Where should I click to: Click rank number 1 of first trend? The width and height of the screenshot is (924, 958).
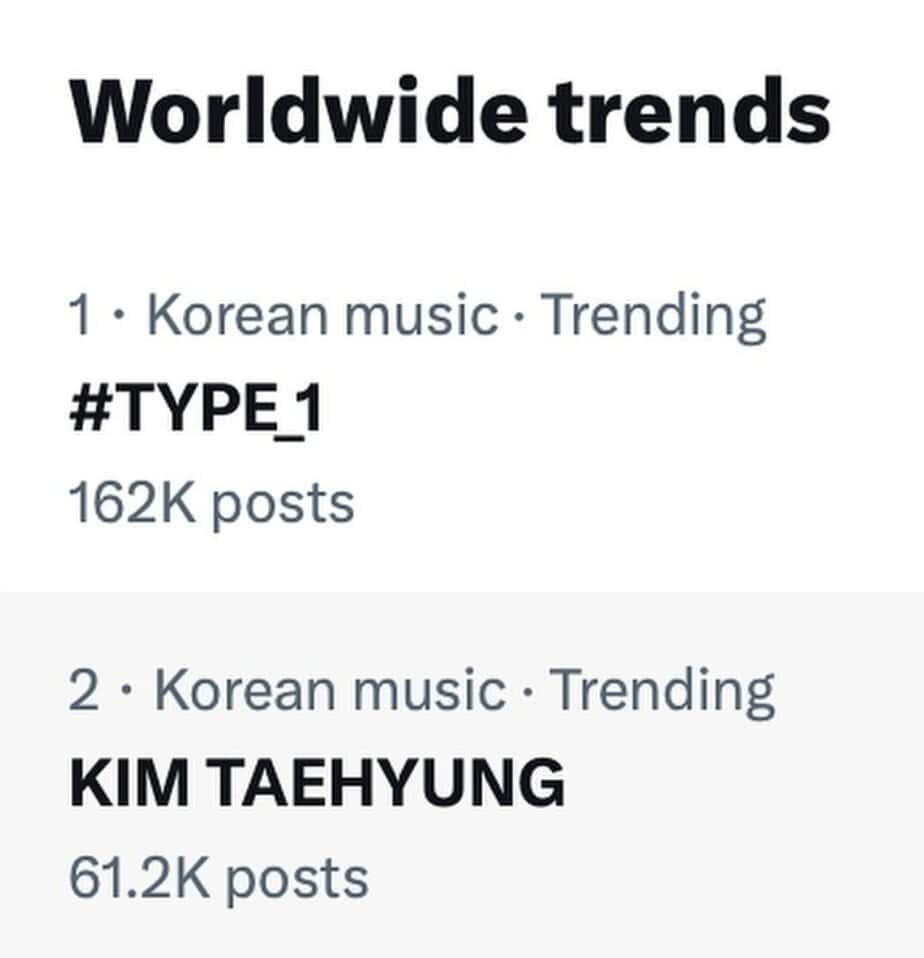coord(80,316)
